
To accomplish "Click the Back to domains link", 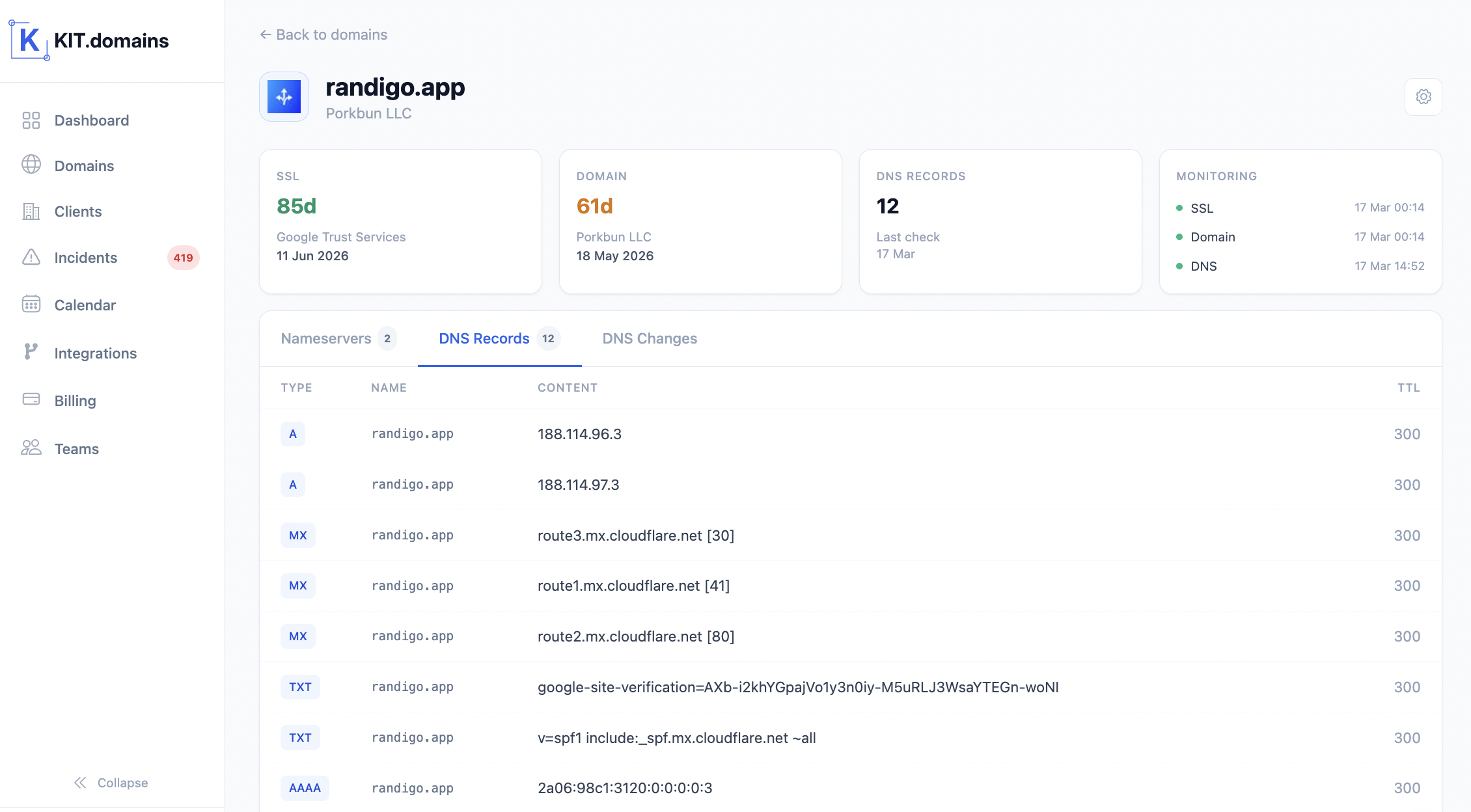I will click(x=323, y=34).
